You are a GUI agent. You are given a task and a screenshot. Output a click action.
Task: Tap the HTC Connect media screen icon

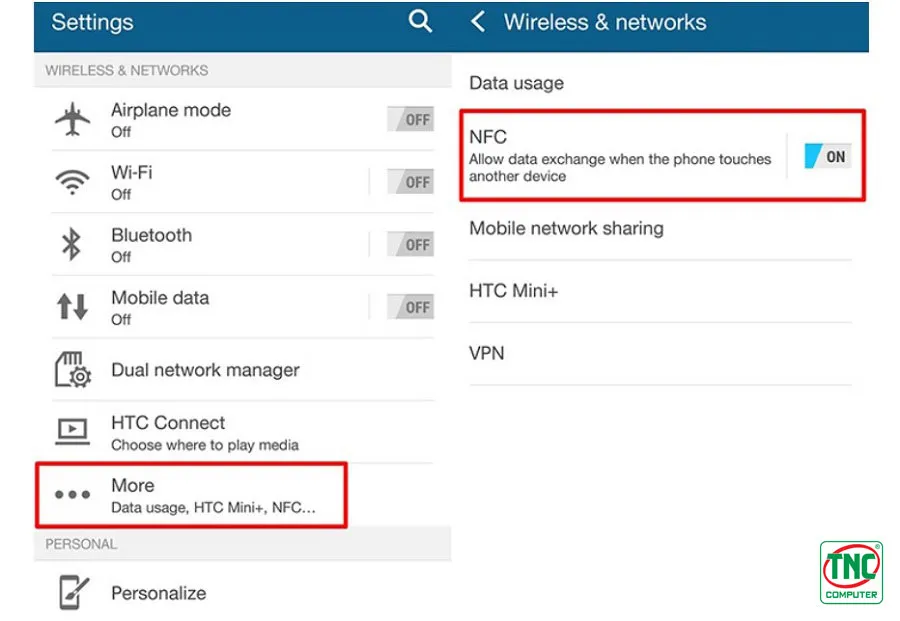point(72,432)
